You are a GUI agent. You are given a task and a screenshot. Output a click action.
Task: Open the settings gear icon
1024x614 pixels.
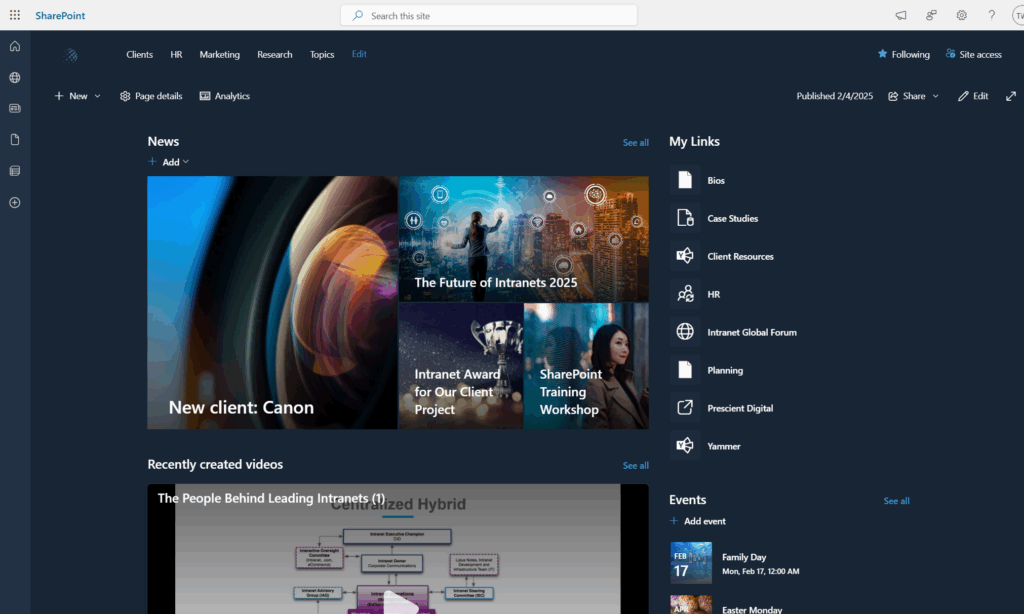click(961, 15)
